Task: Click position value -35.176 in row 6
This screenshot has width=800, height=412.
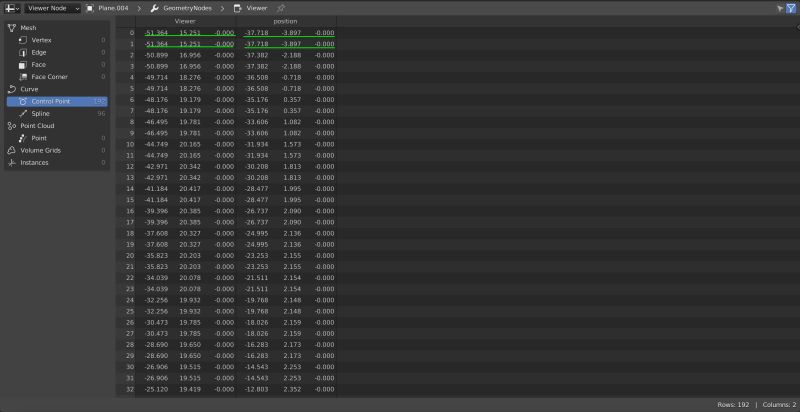Action: [x=257, y=100]
